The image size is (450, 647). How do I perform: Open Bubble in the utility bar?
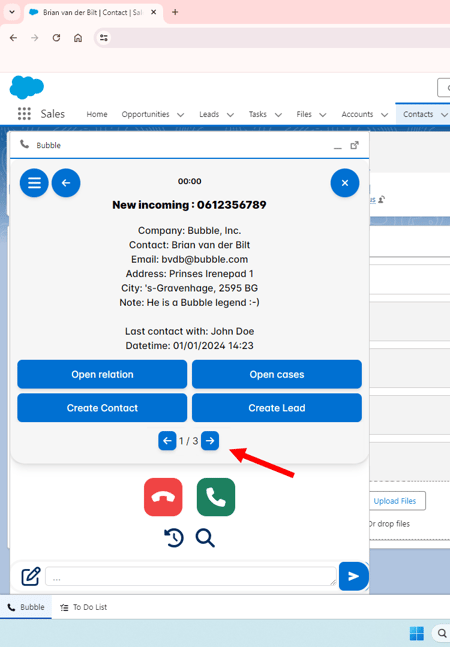(x=26, y=607)
